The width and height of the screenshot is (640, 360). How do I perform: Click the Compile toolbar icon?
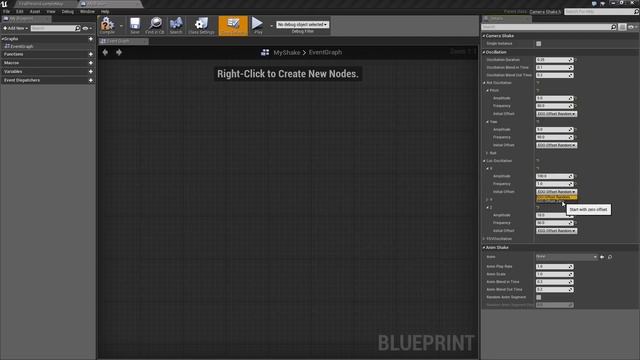tap(107, 25)
